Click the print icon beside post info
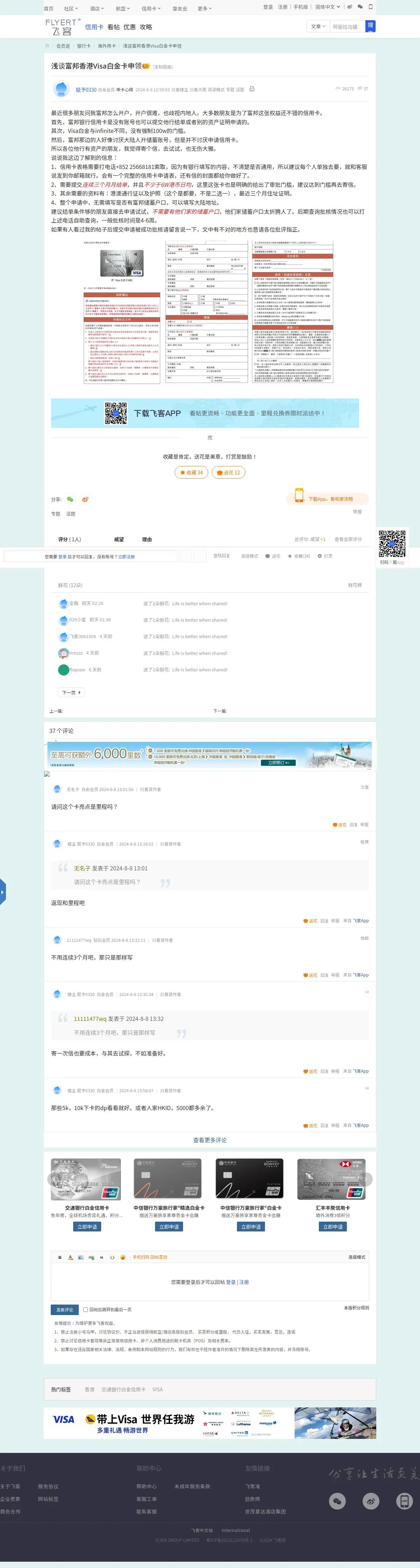The image size is (420, 1568). tap(252, 89)
